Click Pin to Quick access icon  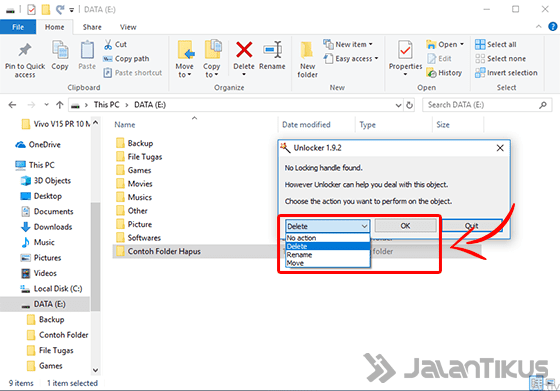tap(25, 50)
